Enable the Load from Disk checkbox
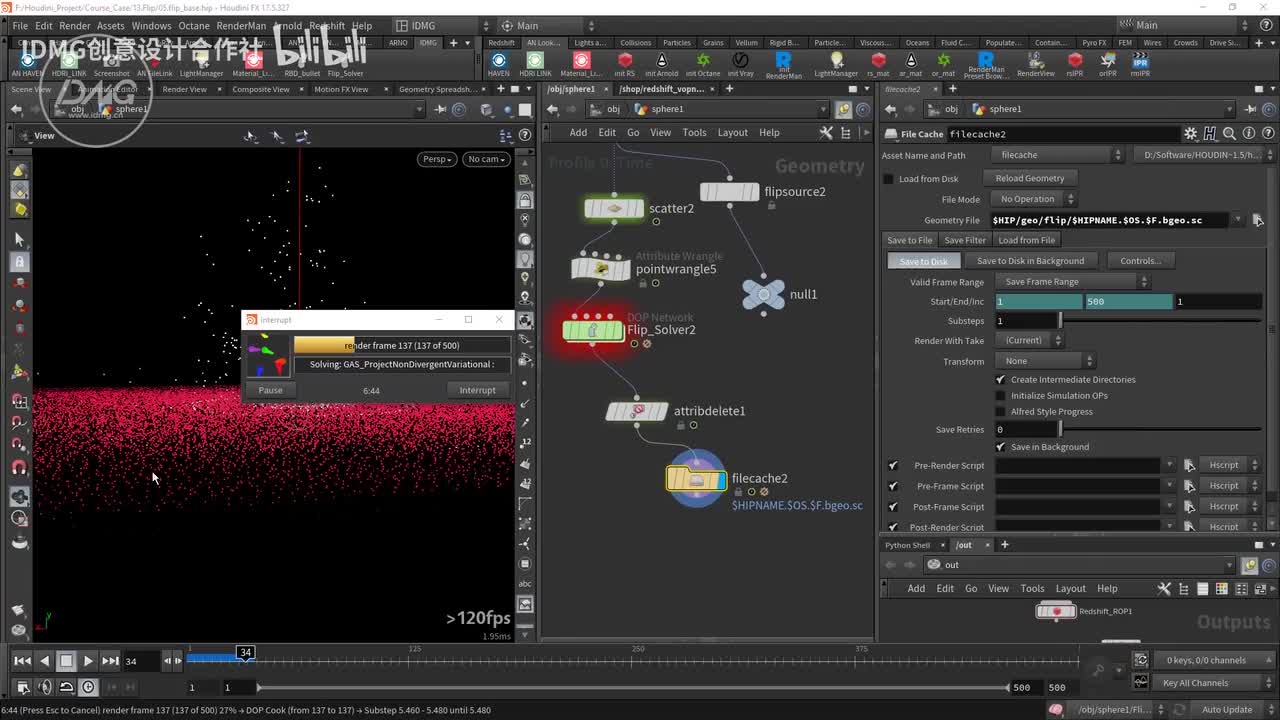This screenshot has height=720, width=1280. pyautogui.click(x=888, y=179)
